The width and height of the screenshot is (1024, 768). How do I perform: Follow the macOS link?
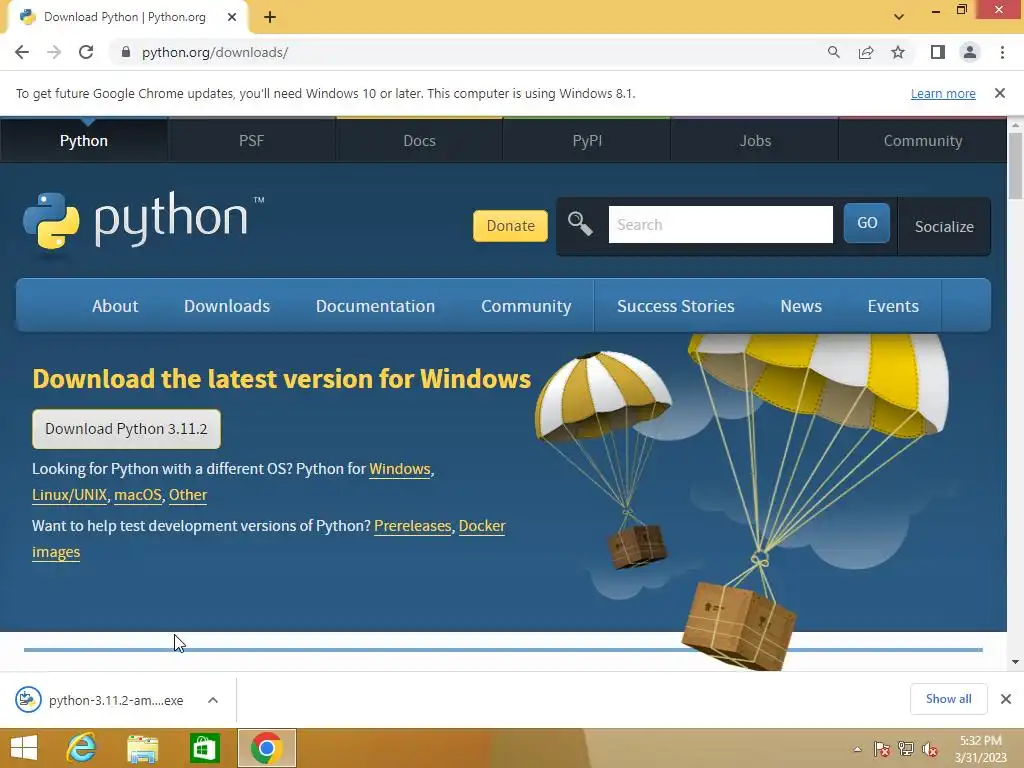click(138, 495)
